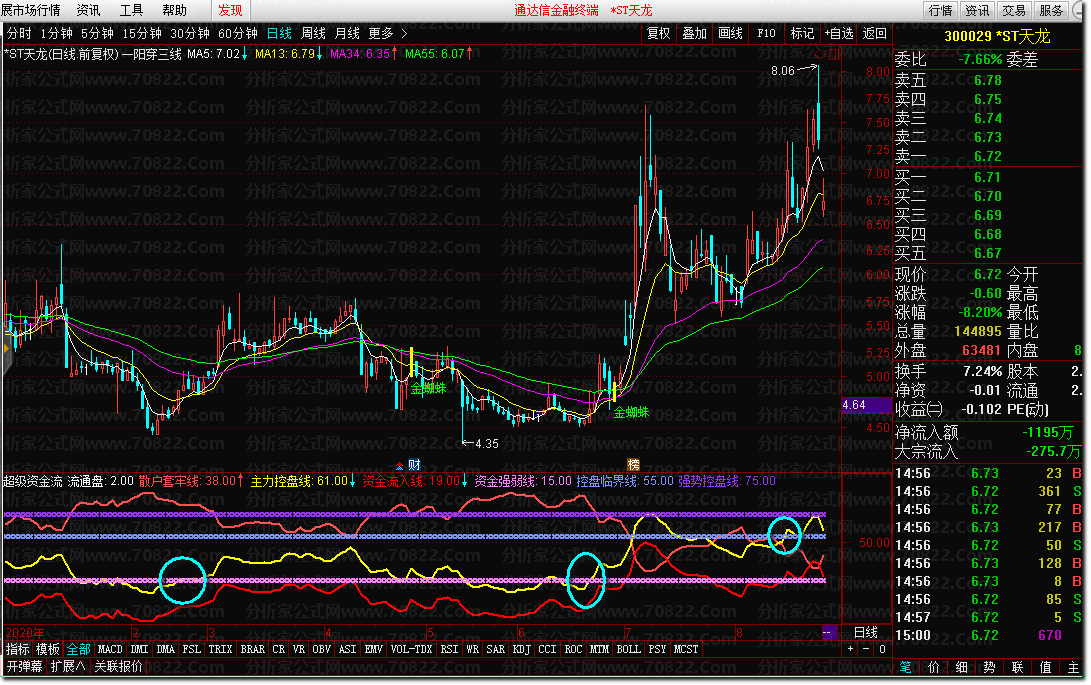Screen dimensions: 1091x685
Task: Switch to 30分钟 period
Action: [190, 33]
